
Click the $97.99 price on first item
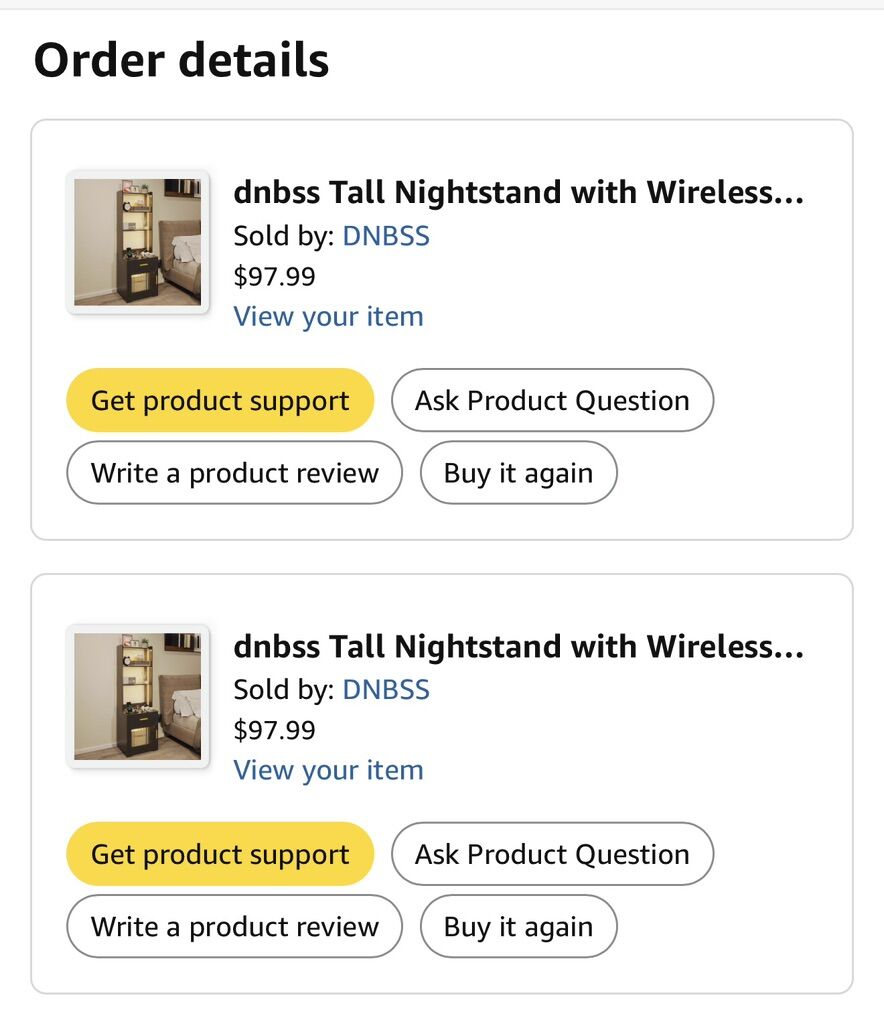(274, 276)
